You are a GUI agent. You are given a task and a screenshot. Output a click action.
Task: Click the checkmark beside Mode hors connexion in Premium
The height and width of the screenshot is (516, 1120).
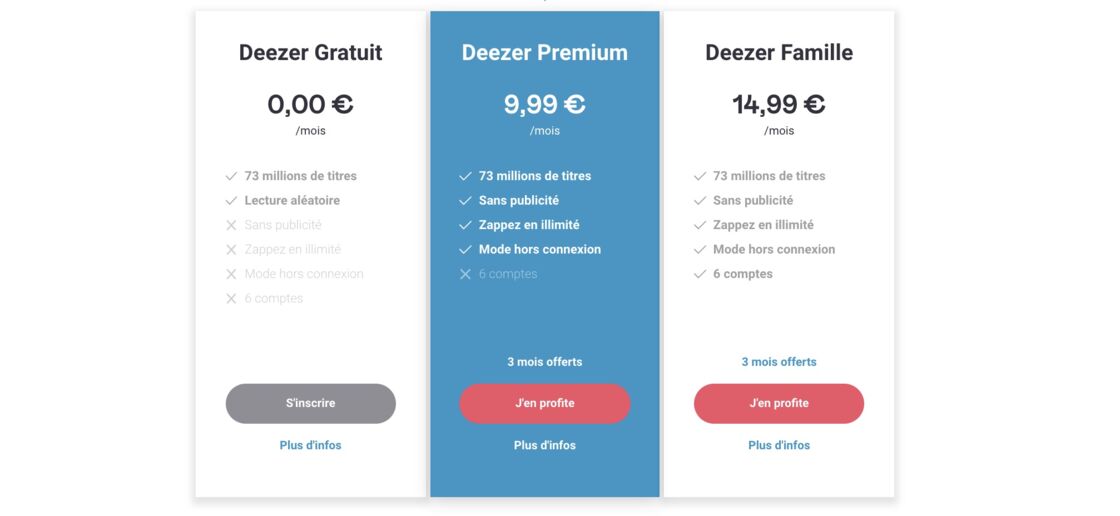[x=466, y=249]
